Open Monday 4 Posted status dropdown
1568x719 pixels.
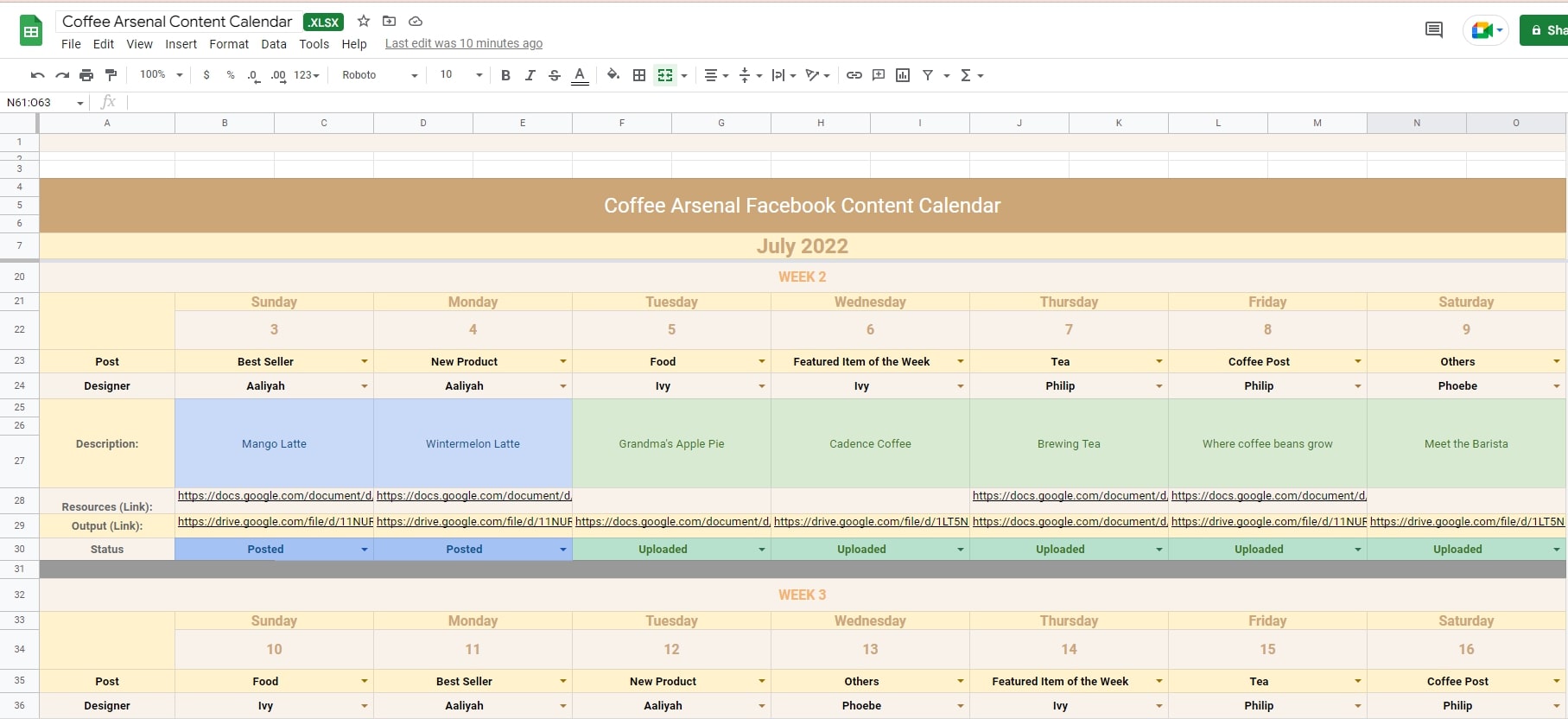click(x=563, y=550)
